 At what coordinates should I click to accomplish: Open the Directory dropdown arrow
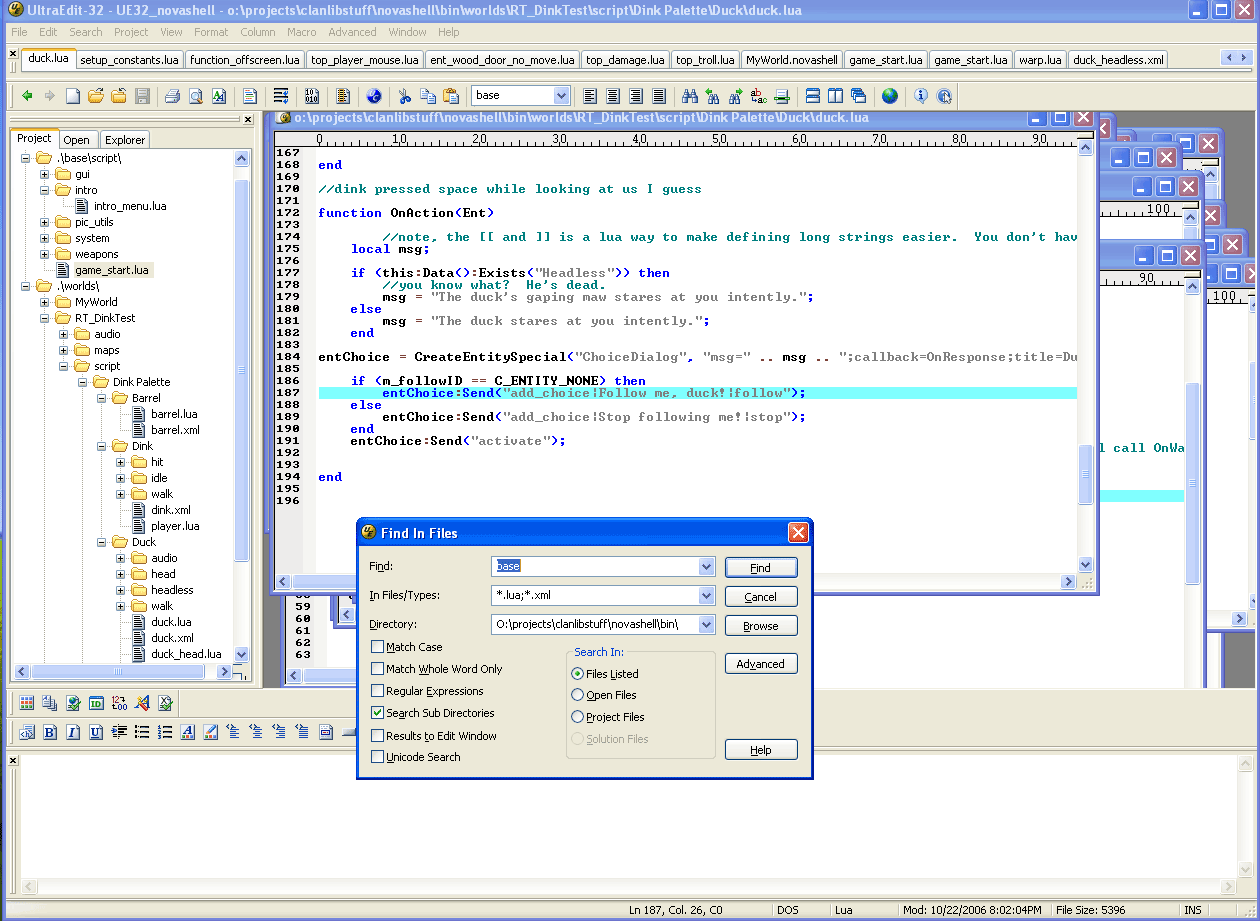[x=707, y=624]
